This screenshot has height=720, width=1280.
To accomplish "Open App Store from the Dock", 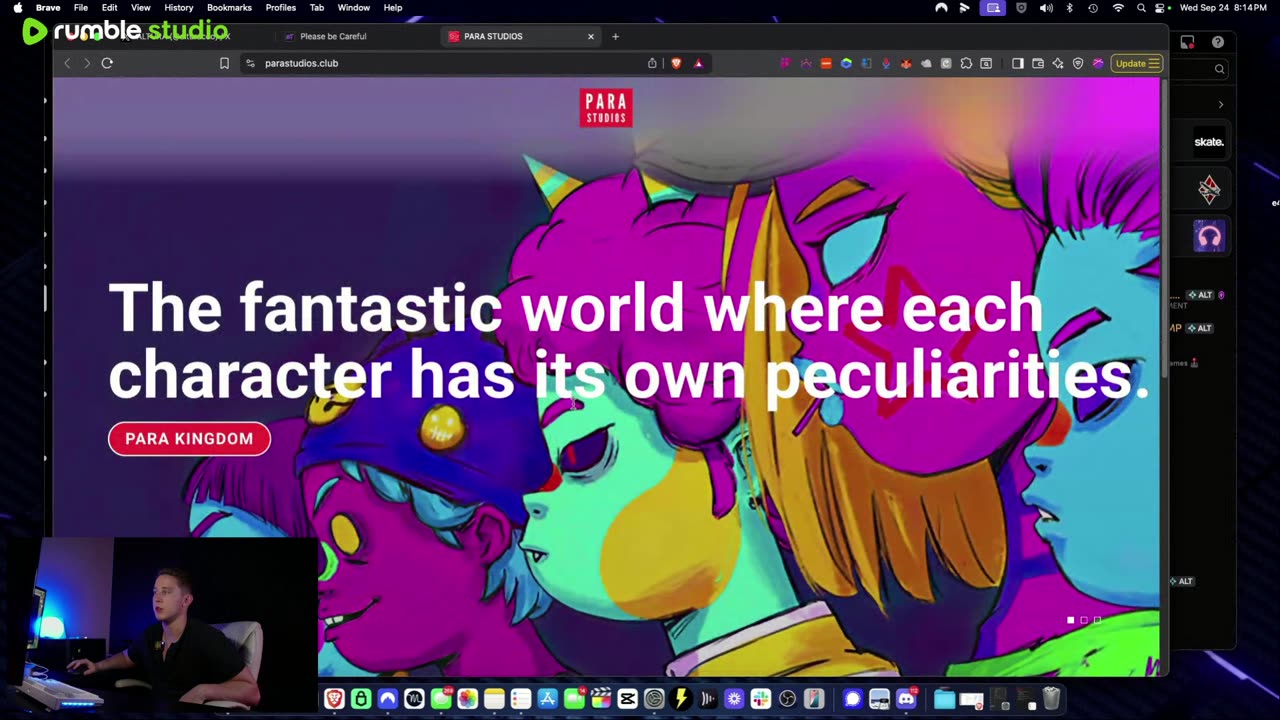I will point(547,699).
